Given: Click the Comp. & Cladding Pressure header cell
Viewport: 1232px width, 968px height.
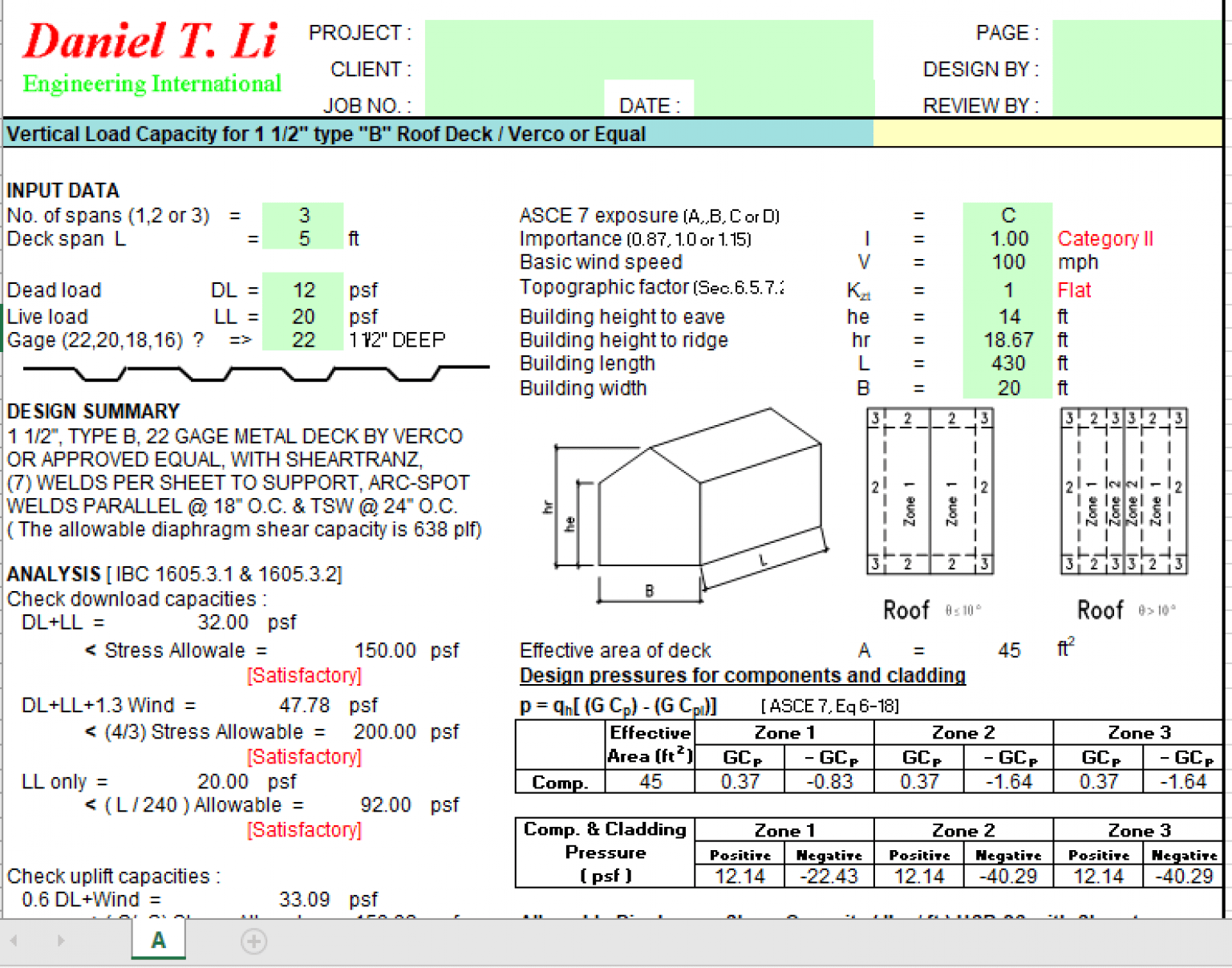Looking at the screenshot, I should click(x=605, y=852).
